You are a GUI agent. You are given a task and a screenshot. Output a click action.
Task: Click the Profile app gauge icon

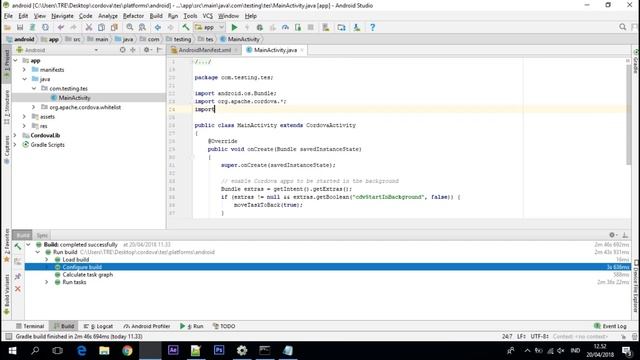click(285, 27)
